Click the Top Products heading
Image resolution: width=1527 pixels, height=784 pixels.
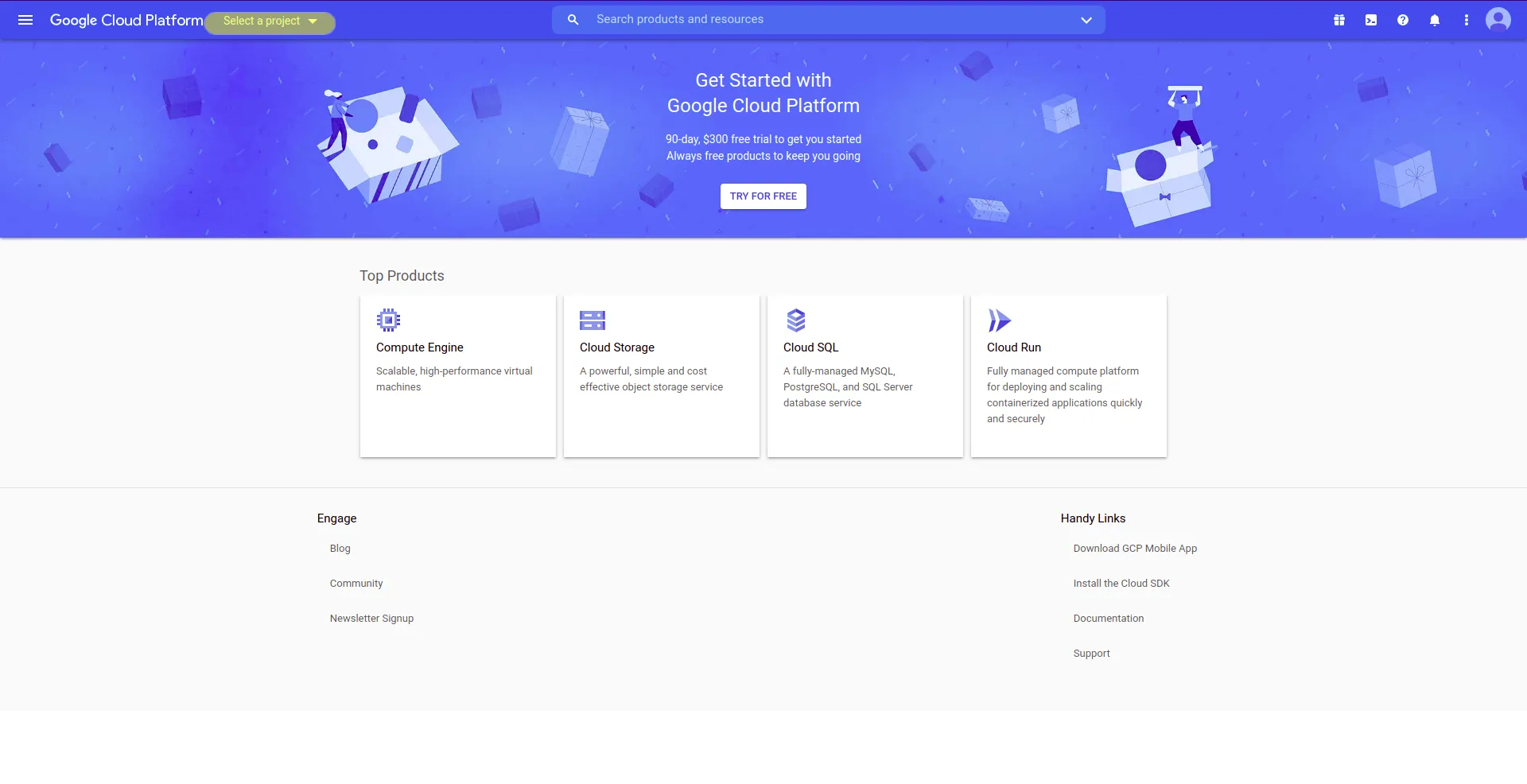point(402,276)
